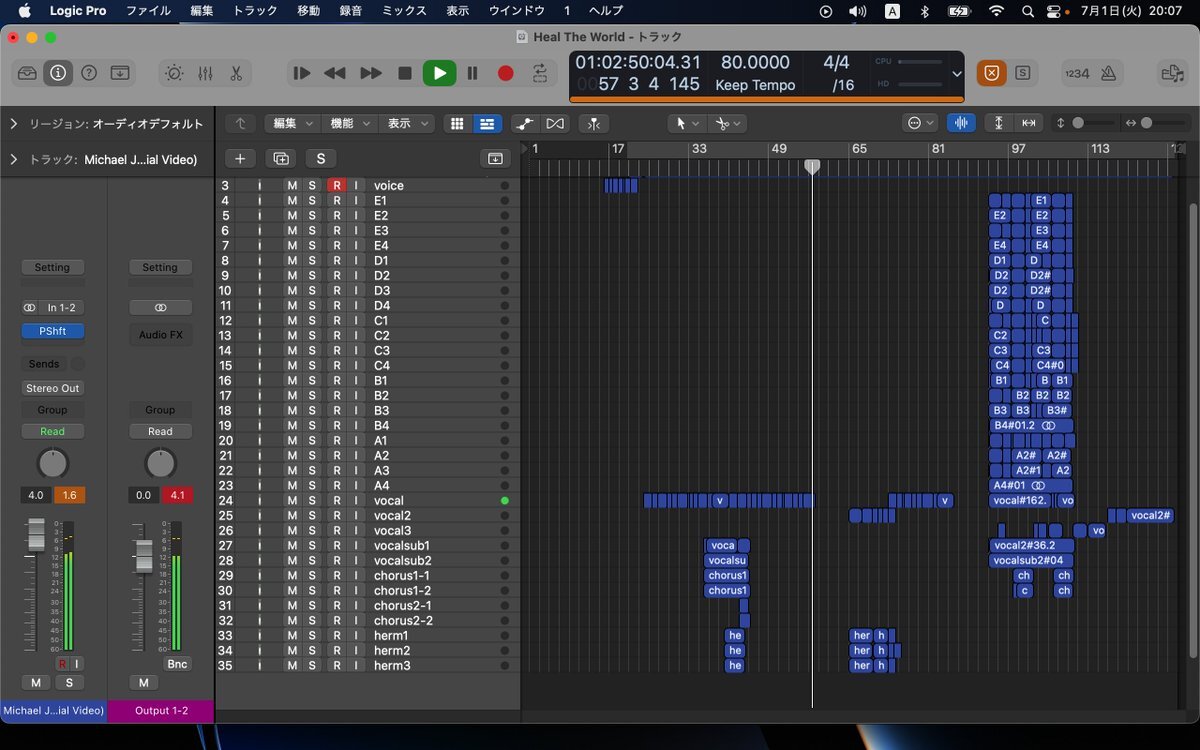Open the ヘルプ menu
1200x750 pixels.
[x=605, y=11]
